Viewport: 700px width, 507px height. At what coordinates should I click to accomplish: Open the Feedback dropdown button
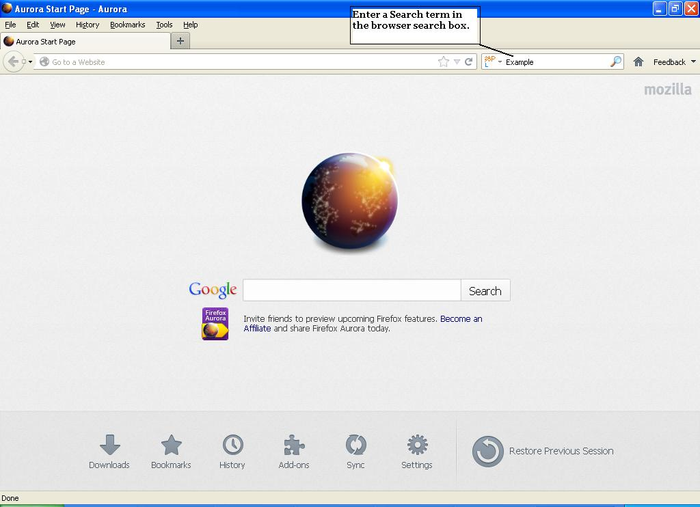674,62
